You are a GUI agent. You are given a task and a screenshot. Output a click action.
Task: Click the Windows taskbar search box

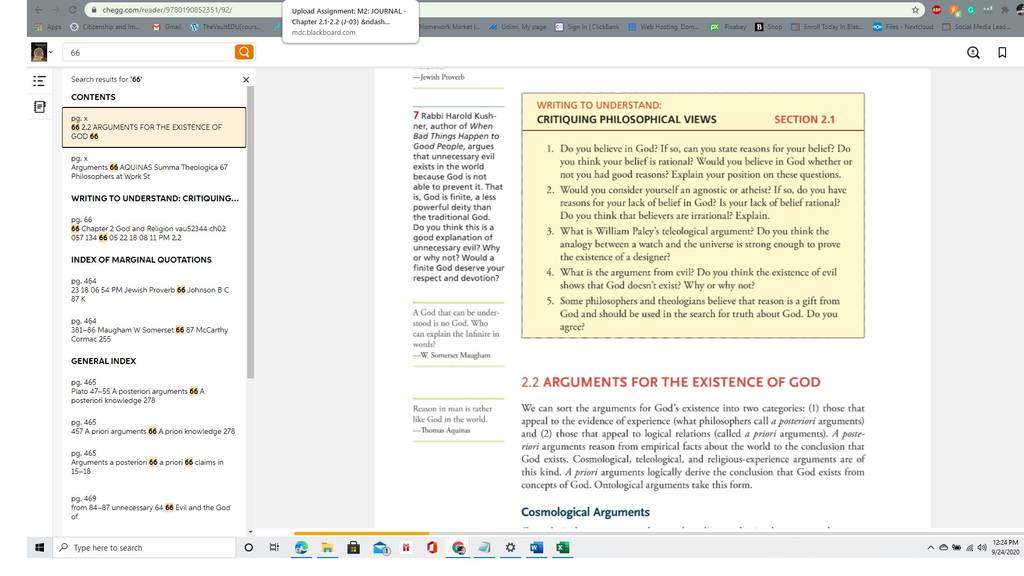[x=145, y=547]
